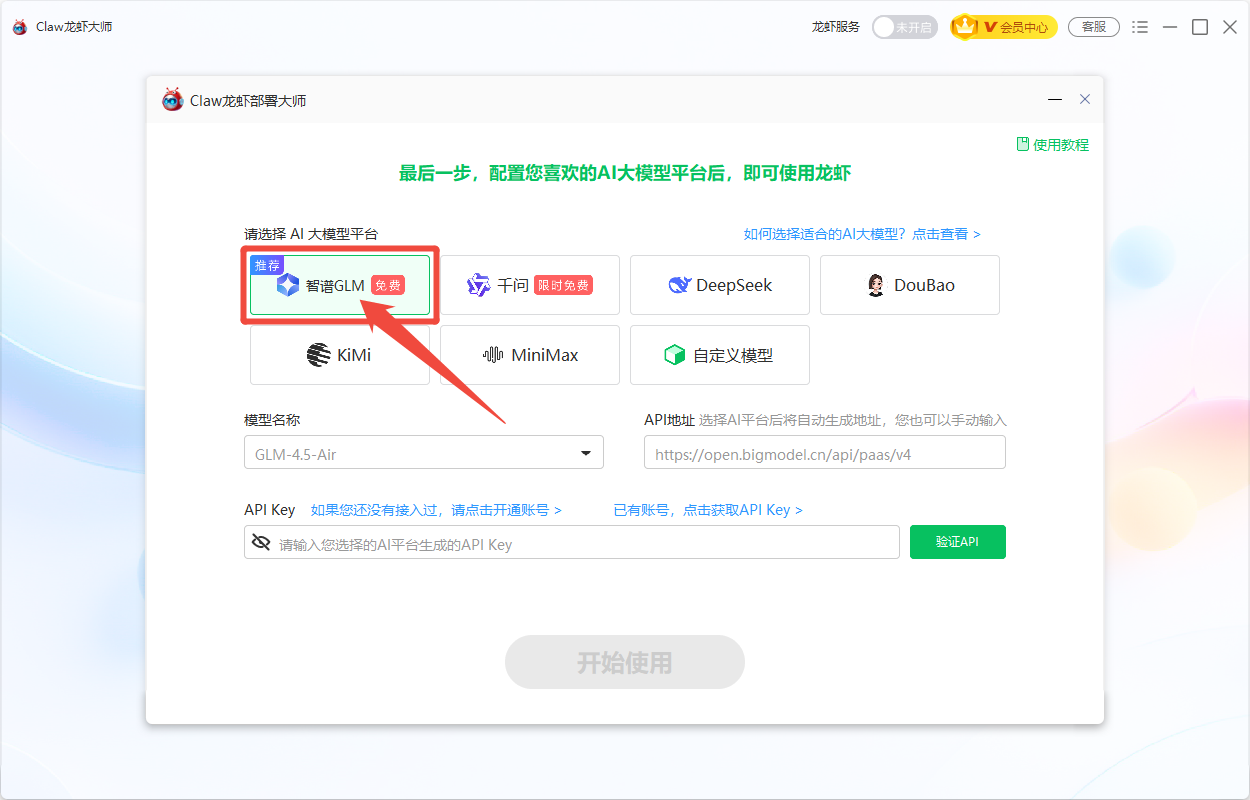Click the DeepSeek whale icon
Viewport: 1250px width, 800px height.
pos(680,285)
